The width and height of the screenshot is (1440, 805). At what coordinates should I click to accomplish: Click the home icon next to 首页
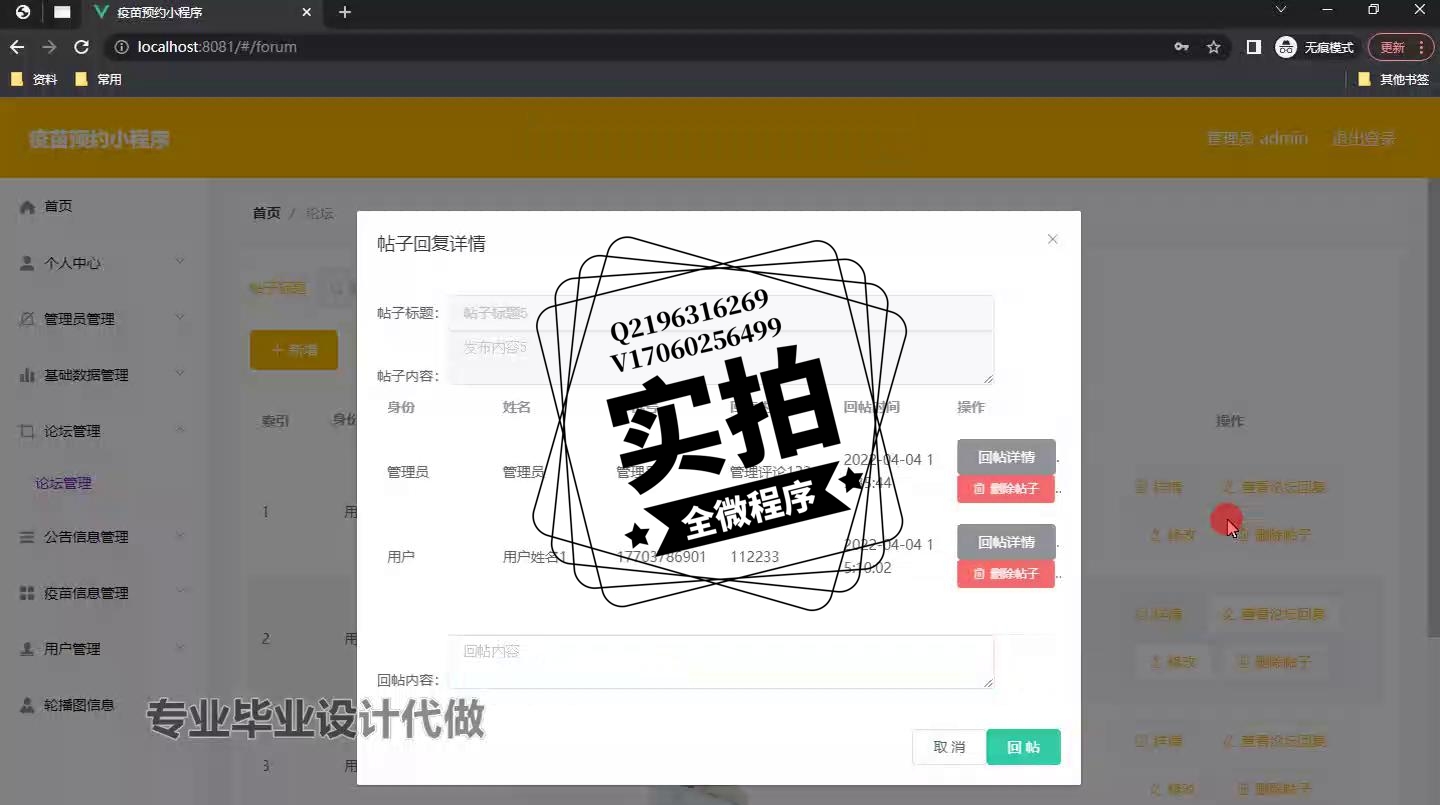(x=27, y=206)
